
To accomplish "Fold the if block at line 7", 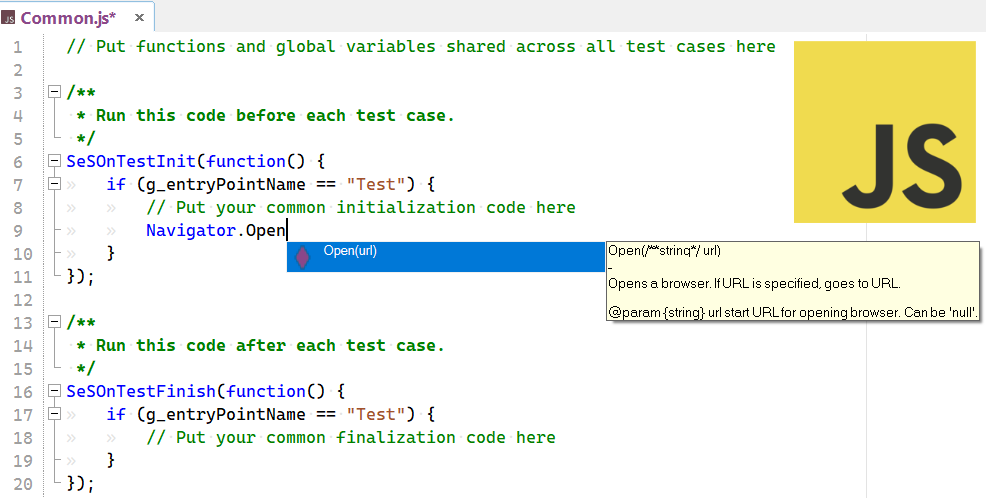I will pyautogui.click(x=54, y=184).
